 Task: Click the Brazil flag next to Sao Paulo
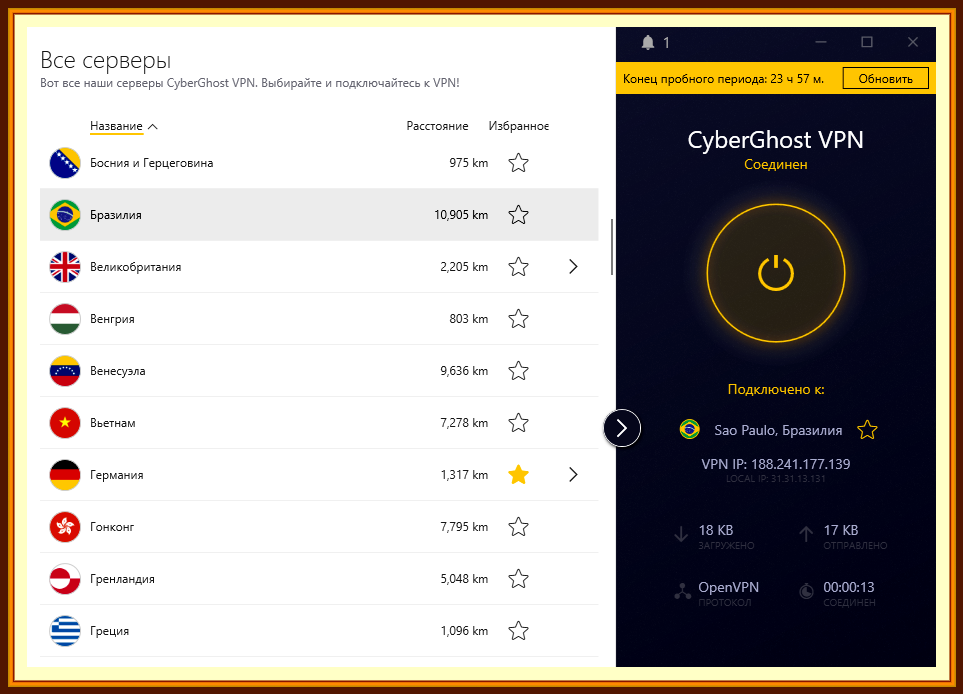click(x=690, y=429)
